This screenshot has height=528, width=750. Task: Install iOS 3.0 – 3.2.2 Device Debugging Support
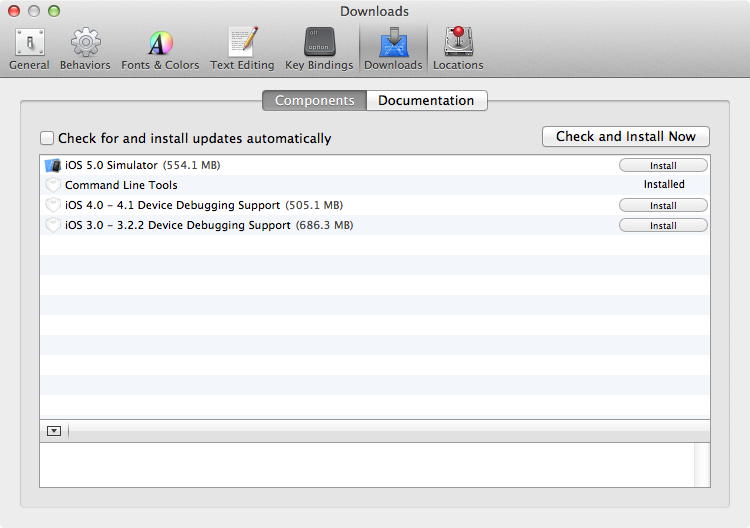tap(663, 226)
